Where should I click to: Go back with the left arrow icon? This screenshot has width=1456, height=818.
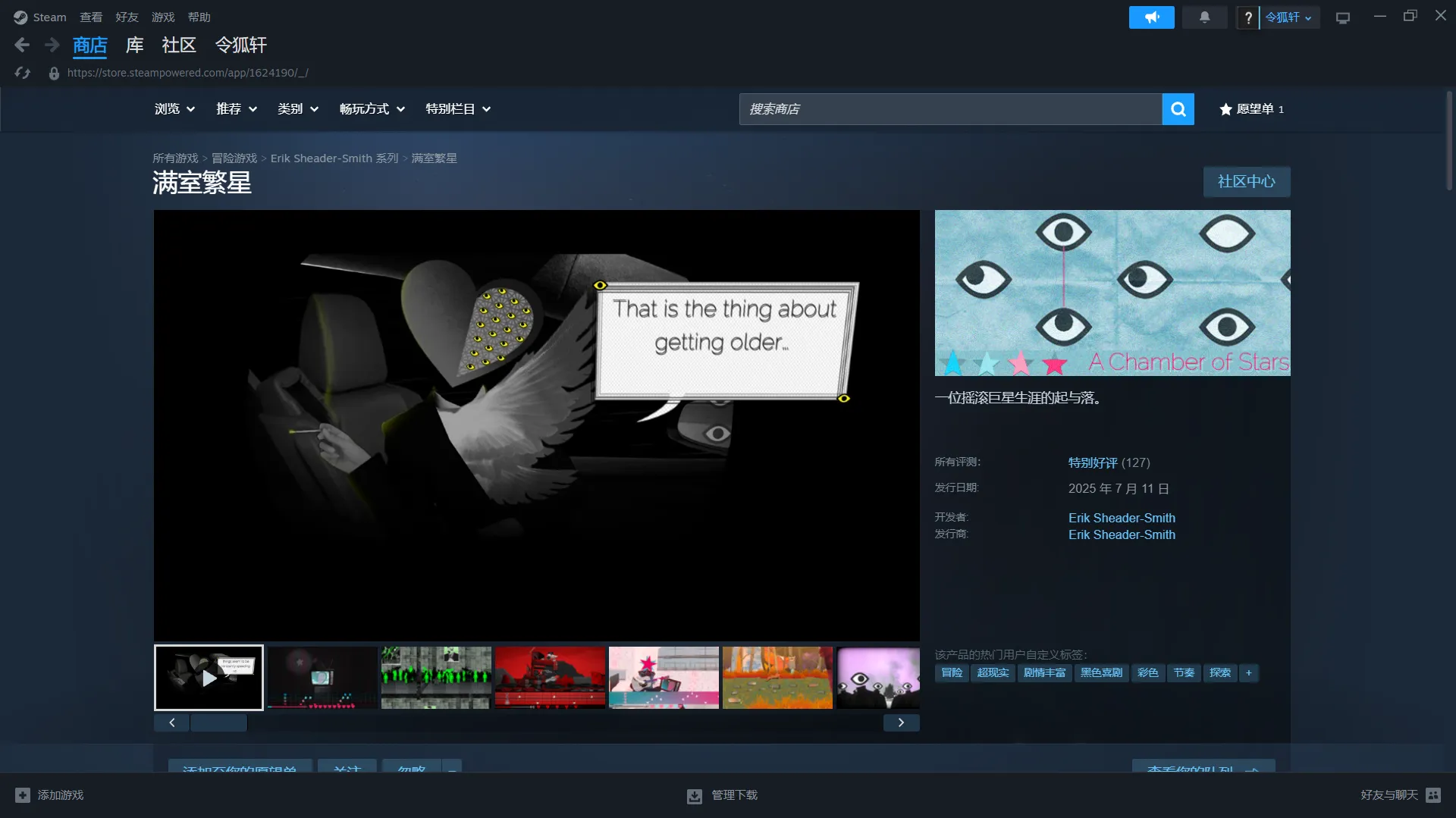tap(22, 45)
